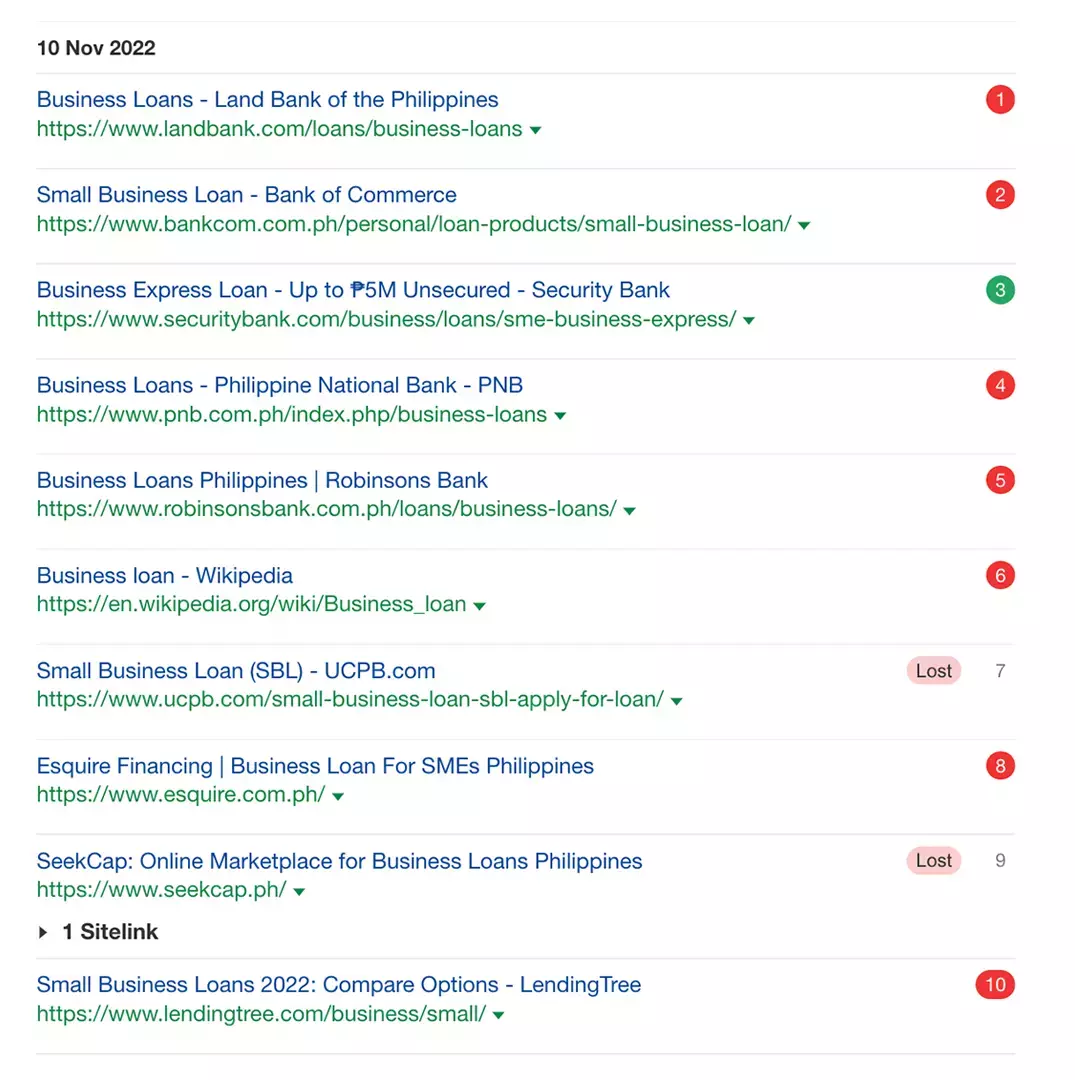Click the red position 10 badge
Viewport: 1075px width, 1080px height.
995,984
